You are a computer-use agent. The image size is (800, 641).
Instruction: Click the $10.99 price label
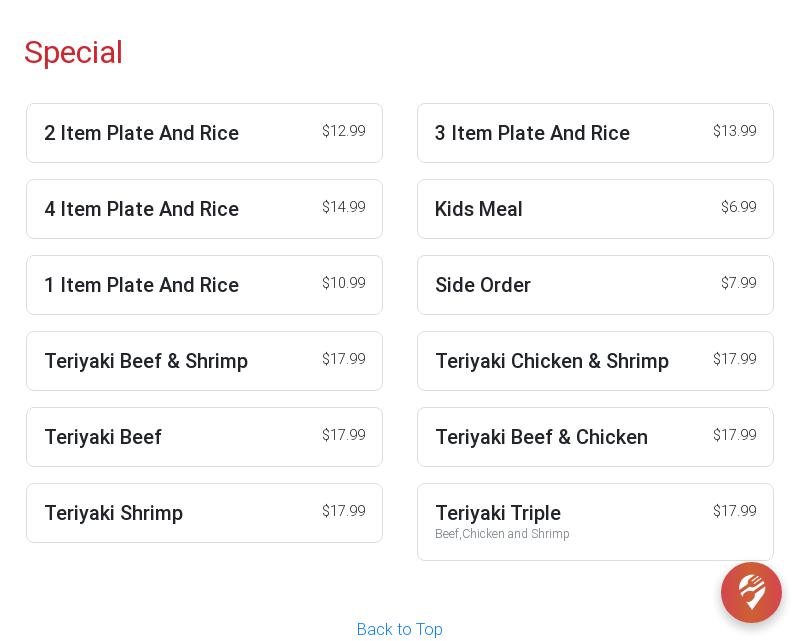coord(343,283)
